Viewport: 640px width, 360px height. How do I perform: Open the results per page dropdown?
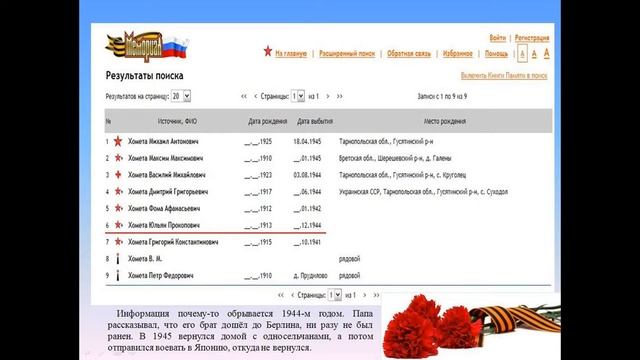point(181,96)
